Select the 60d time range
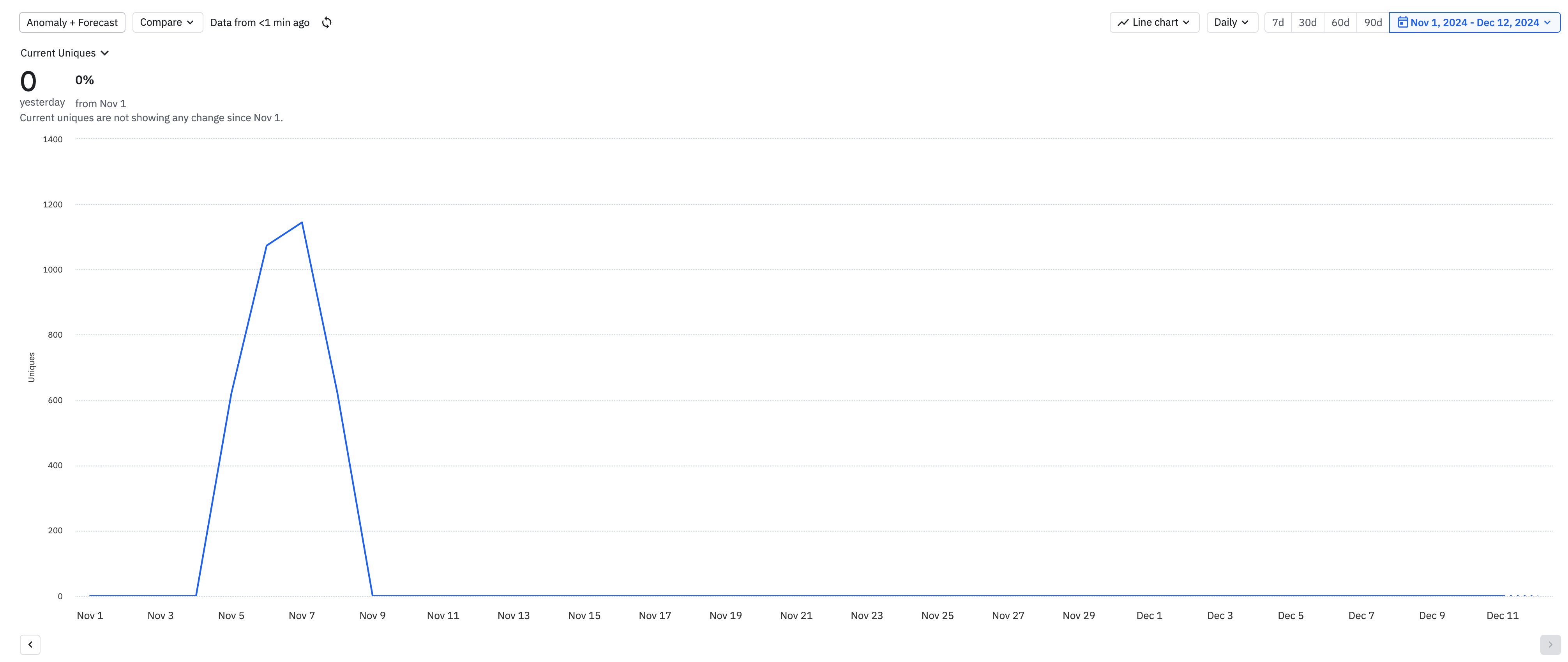1568x662 pixels. click(x=1340, y=23)
